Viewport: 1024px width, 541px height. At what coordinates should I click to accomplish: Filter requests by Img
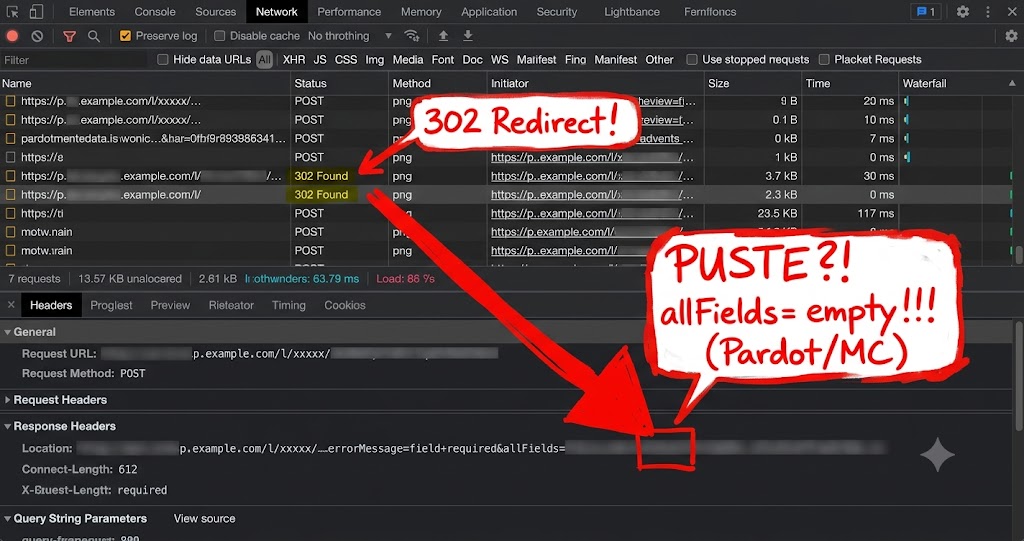tap(375, 59)
